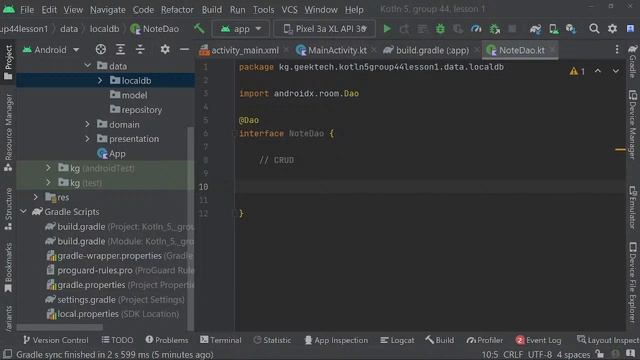Toggle the Project tool window tab
The height and width of the screenshot is (360, 640).
8,62
